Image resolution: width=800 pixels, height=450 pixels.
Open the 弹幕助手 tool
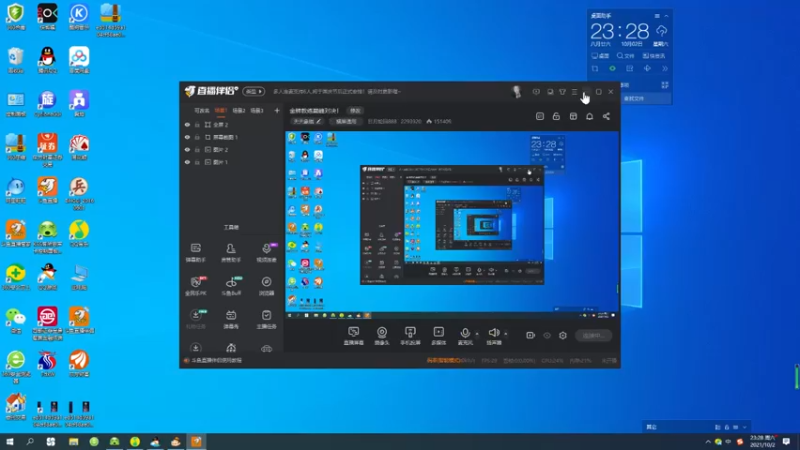195,253
